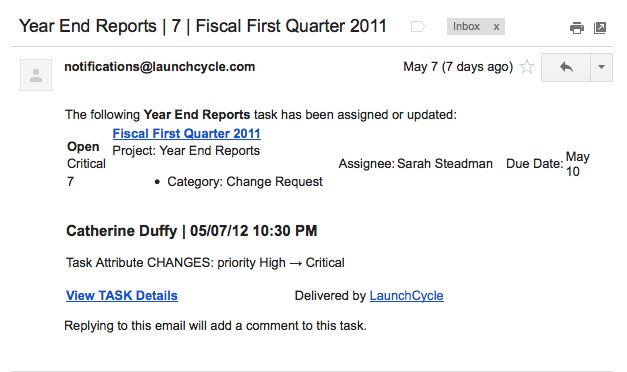Expand the more reply options dropdown
Image resolution: width=627 pixels, height=372 pixels.
[x=601, y=67]
